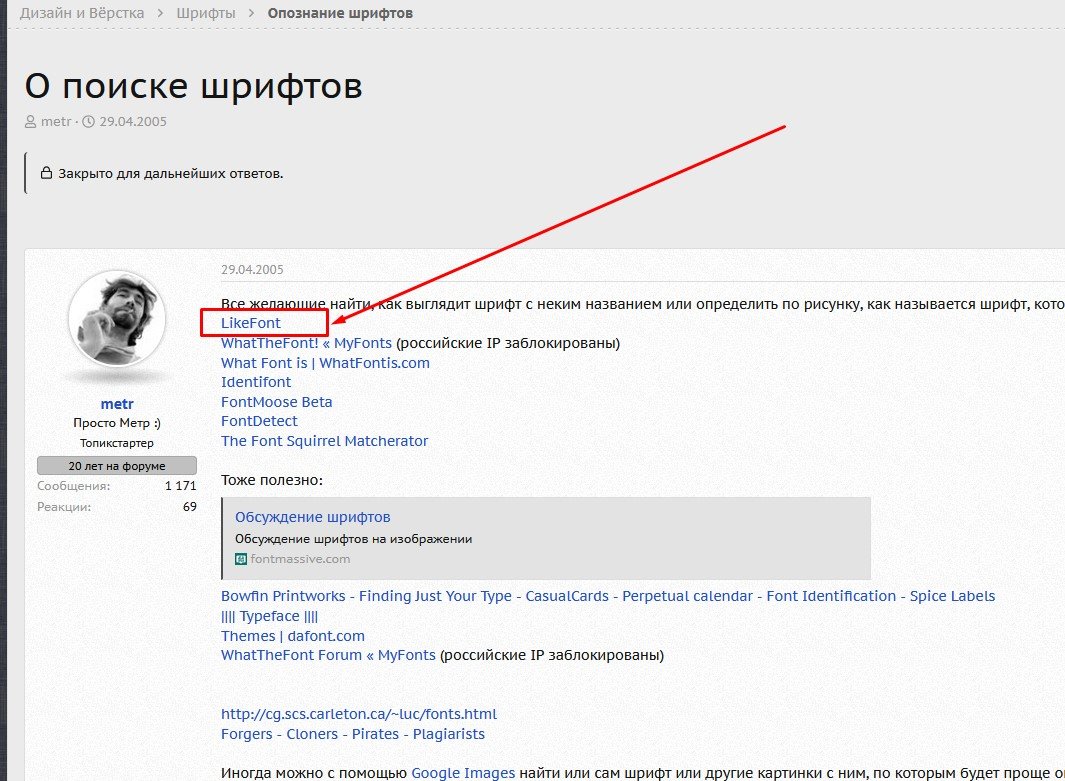View metr's avatar photo
This screenshot has height=781, width=1065.
pos(117,319)
